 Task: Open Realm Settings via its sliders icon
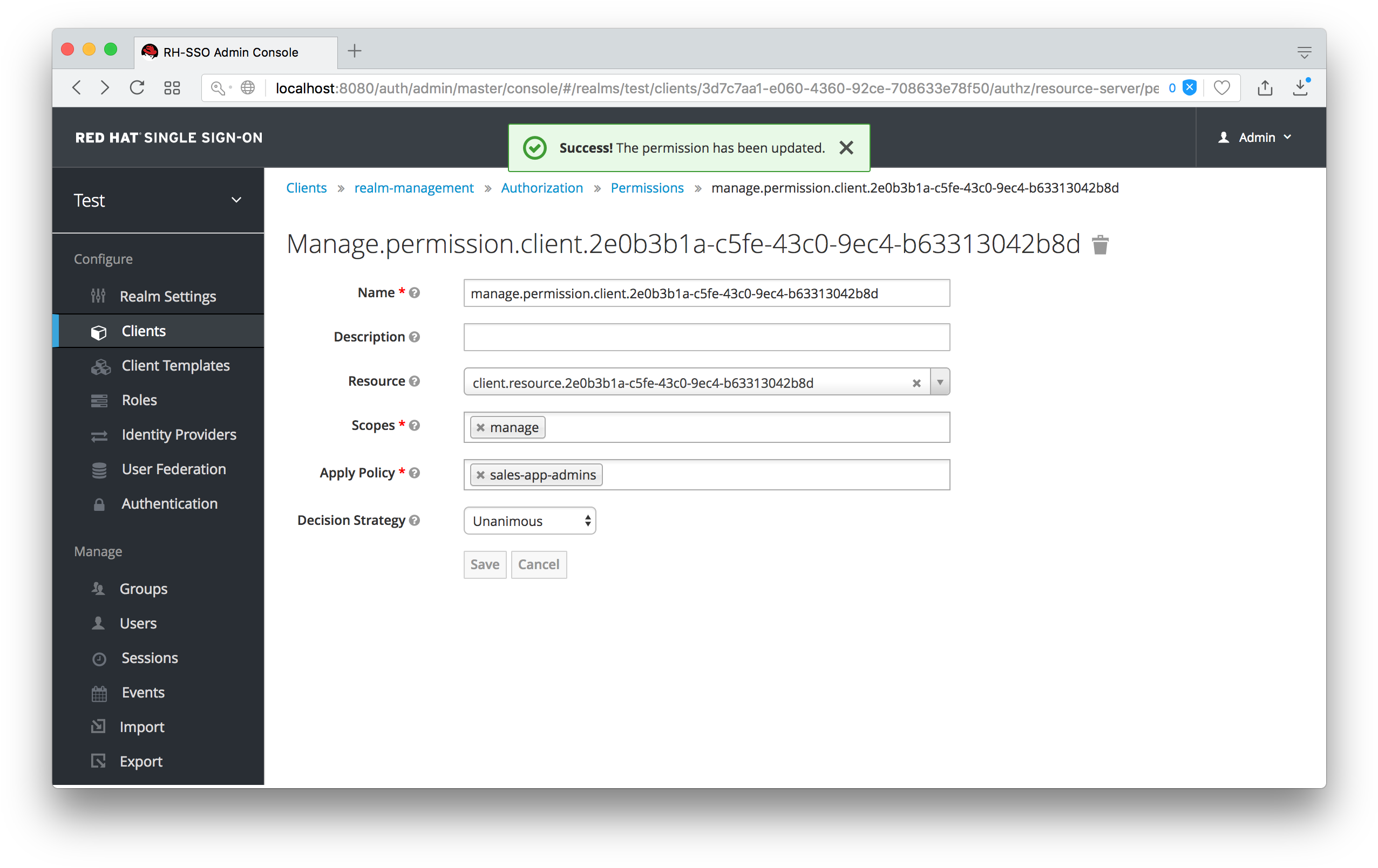pos(98,296)
